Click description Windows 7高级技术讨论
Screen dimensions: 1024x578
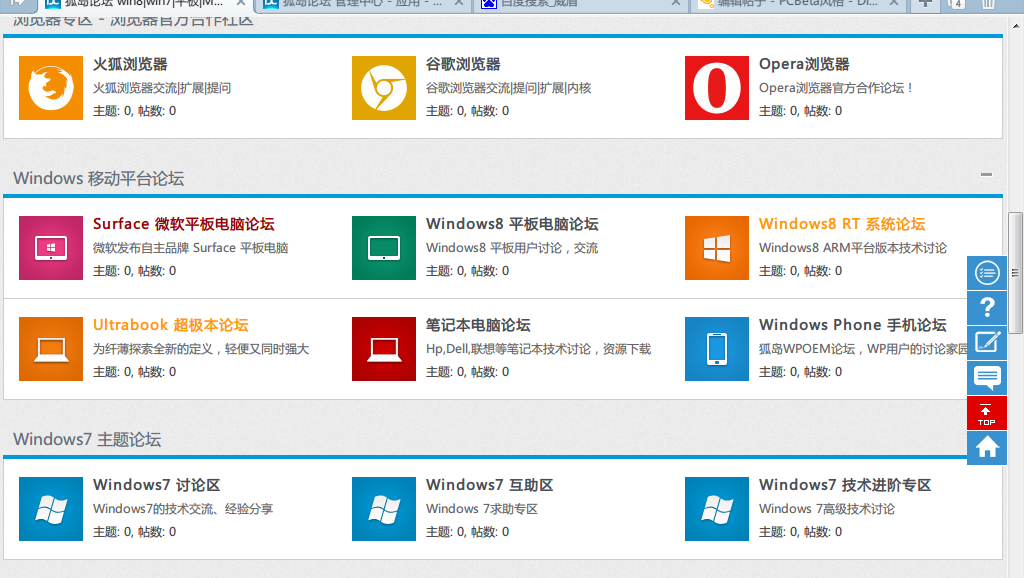[827, 509]
